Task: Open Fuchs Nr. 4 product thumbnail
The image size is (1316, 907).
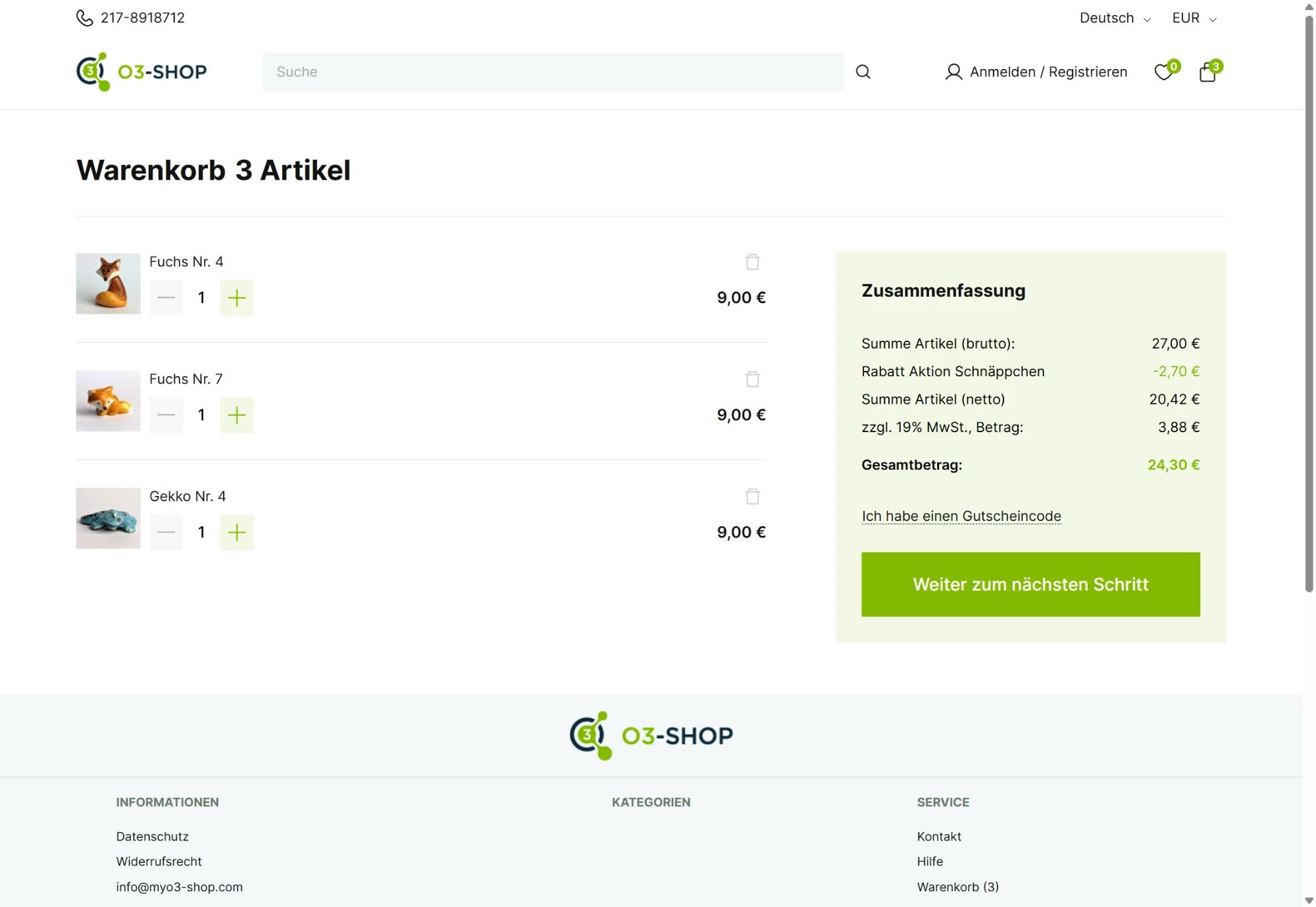Action: click(108, 283)
